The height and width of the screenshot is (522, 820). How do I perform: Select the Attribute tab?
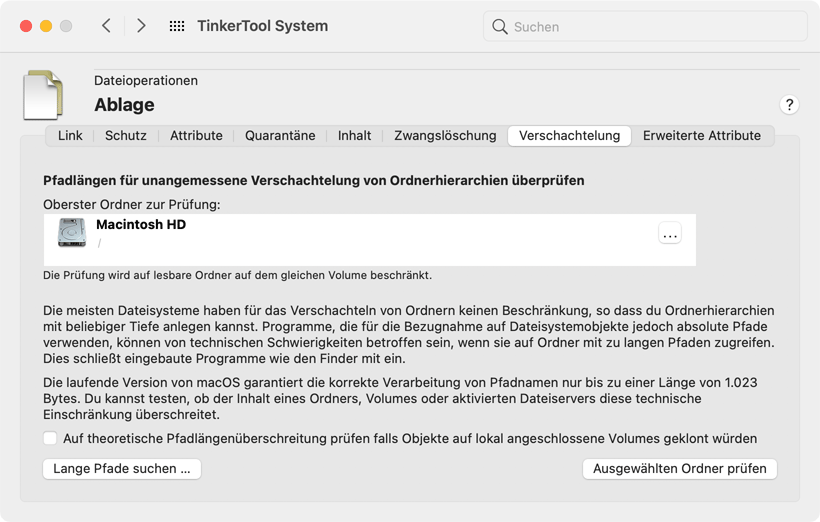[196, 135]
